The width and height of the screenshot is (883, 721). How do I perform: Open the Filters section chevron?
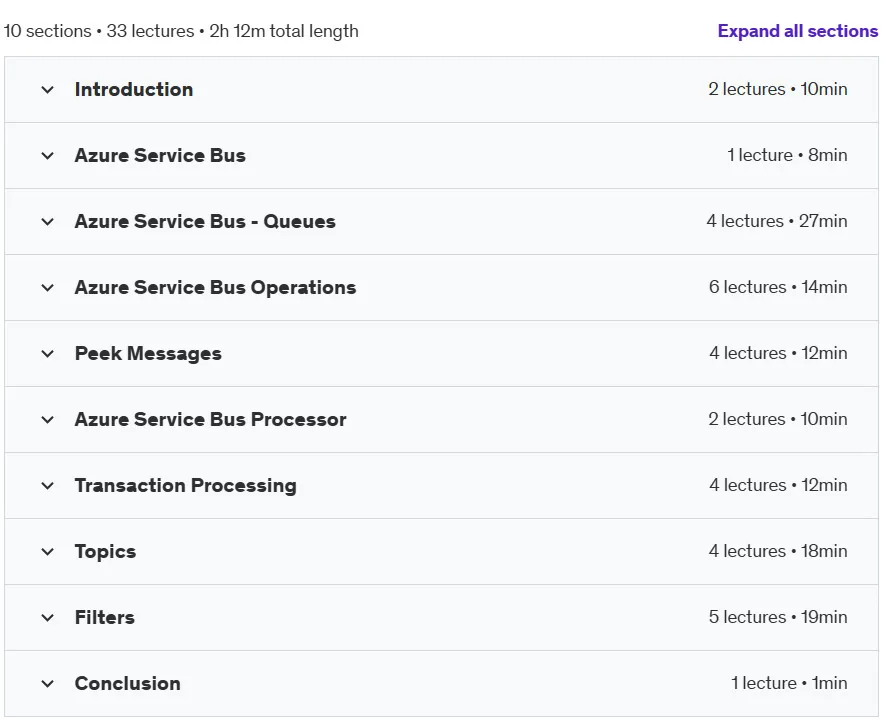pos(48,617)
